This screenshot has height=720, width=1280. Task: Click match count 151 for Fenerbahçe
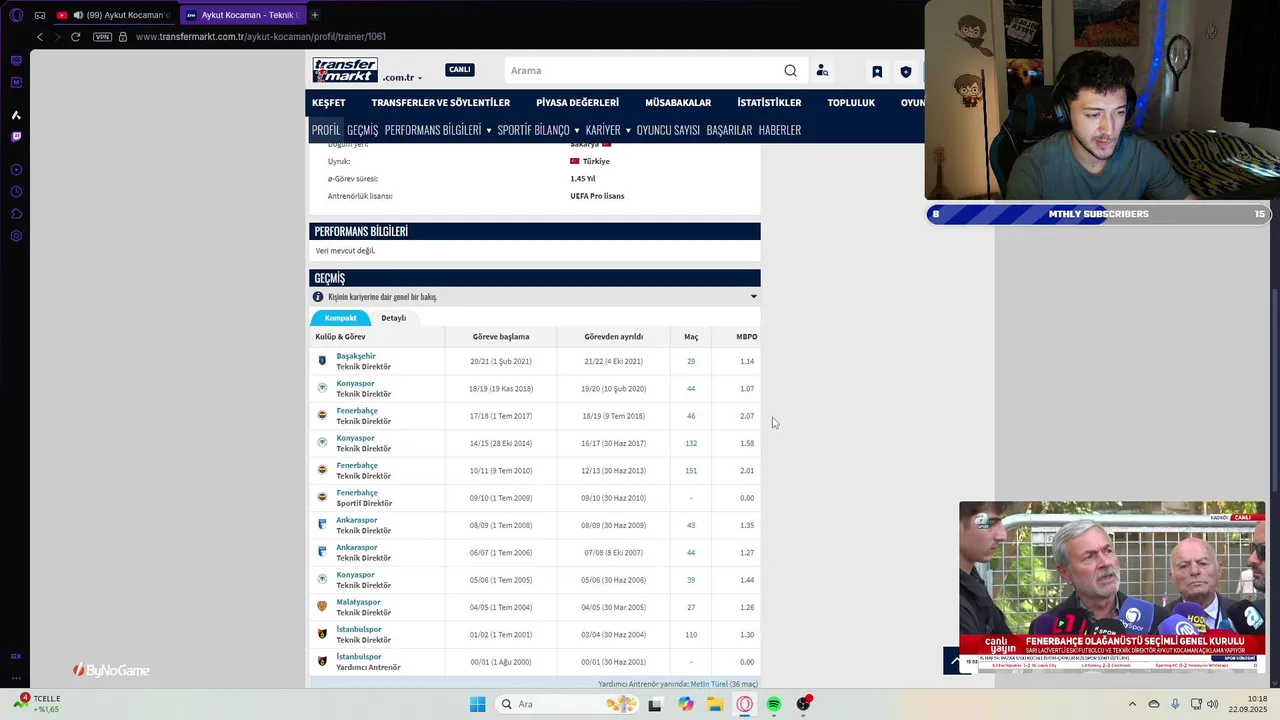pyautogui.click(x=691, y=470)
